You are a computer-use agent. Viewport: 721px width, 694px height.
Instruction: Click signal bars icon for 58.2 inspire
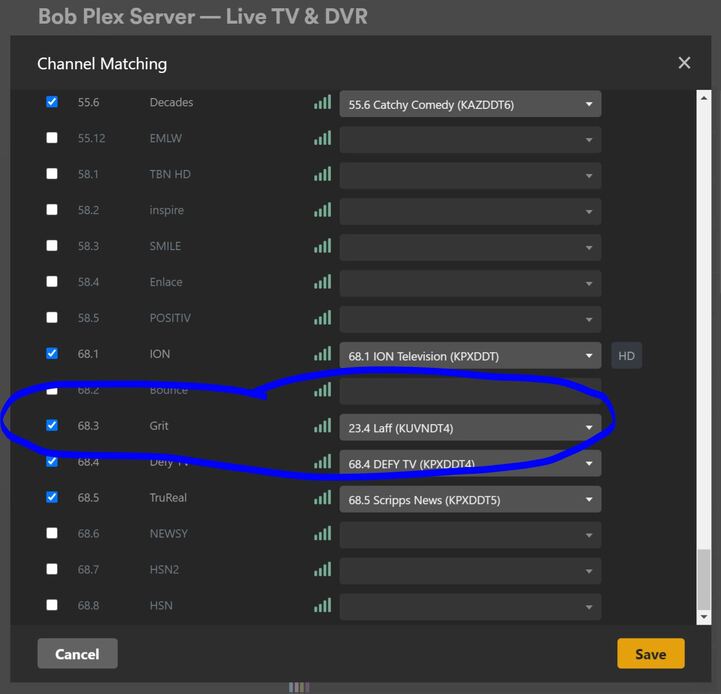[x=322, y=210]
